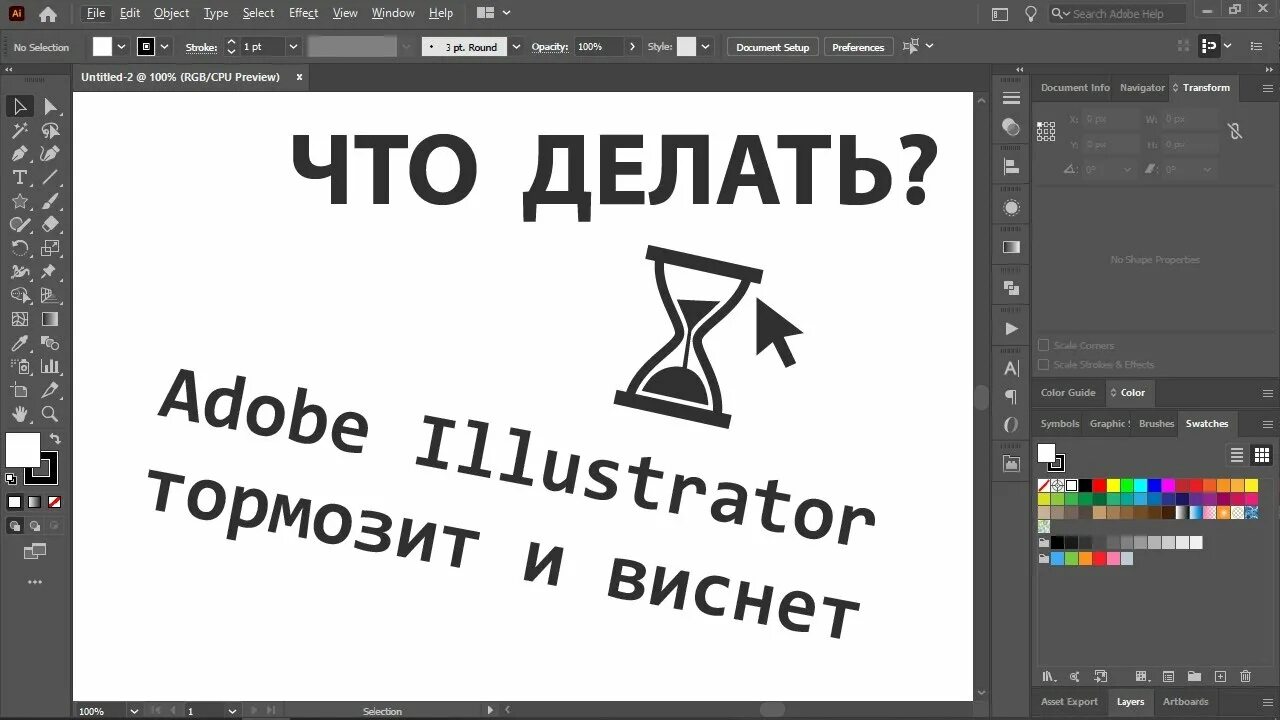Pick the Magic Wand tool
The image size is (1280, 720).
pyautogui.click(x=19, y=130)
